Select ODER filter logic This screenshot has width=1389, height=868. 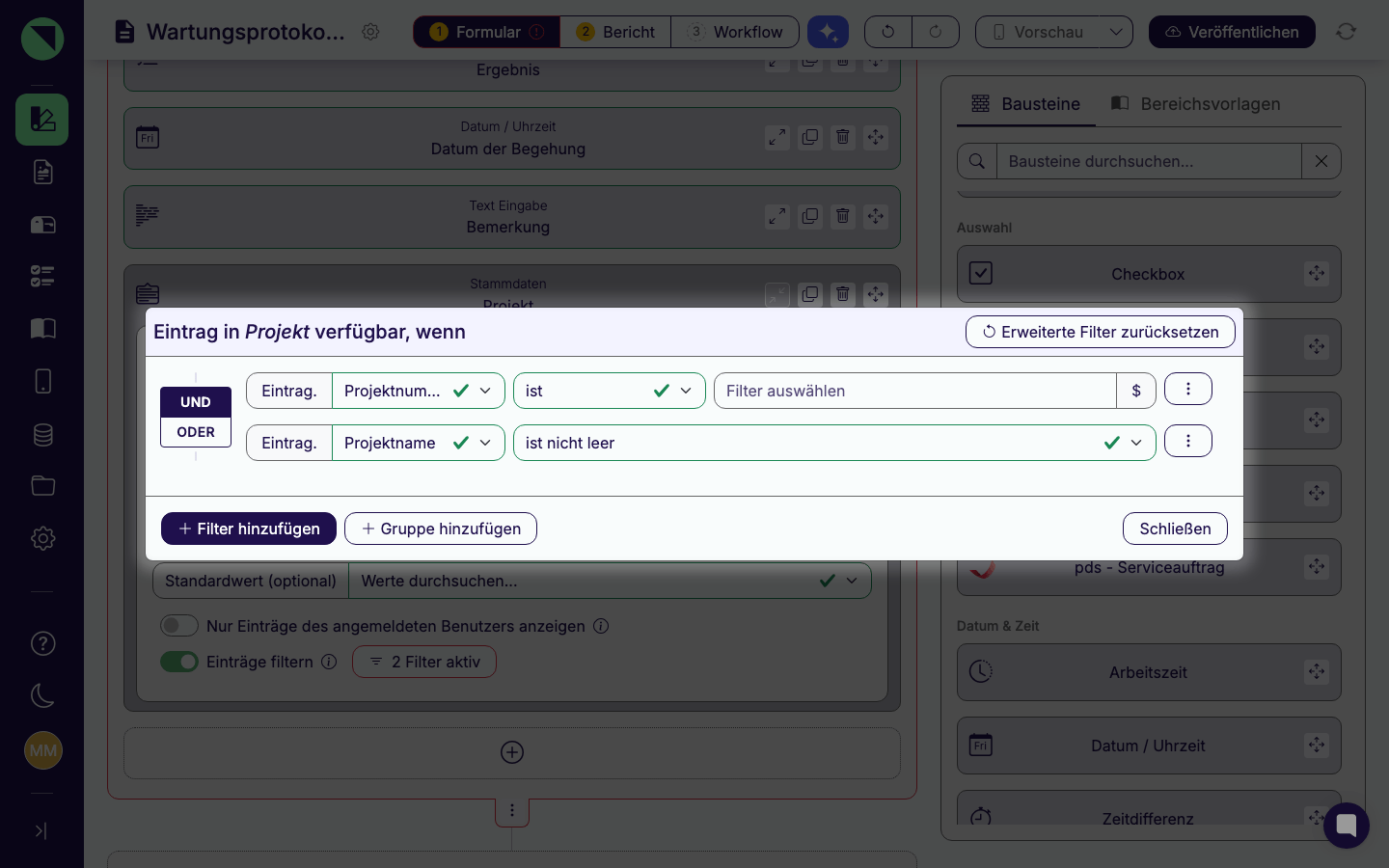tap(196, 432)
